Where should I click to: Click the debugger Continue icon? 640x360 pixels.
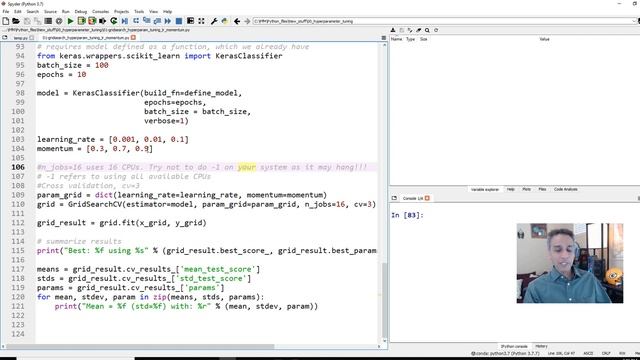coord(168,21)
